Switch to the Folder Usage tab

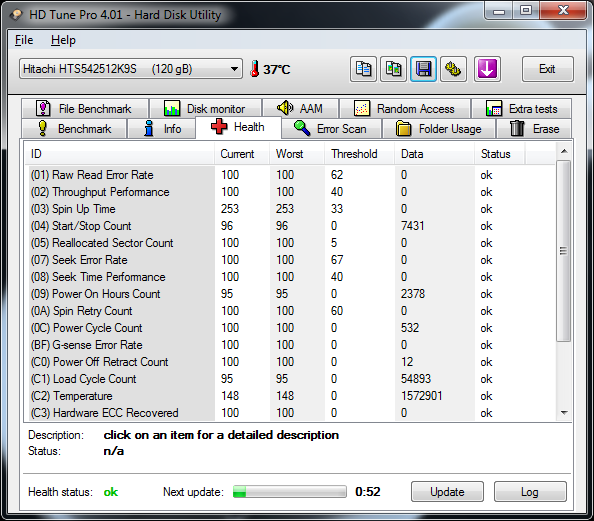click(439, 128)
